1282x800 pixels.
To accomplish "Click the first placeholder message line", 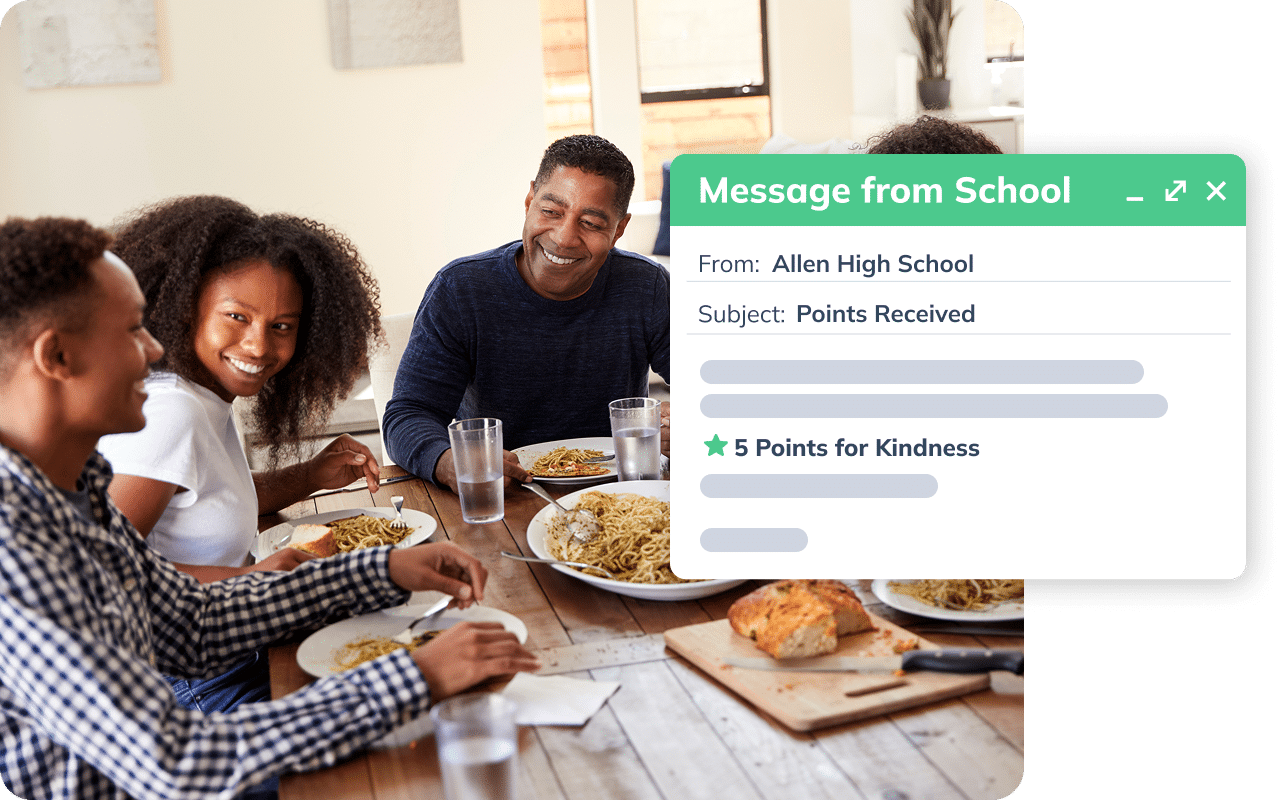I will 922,372.
